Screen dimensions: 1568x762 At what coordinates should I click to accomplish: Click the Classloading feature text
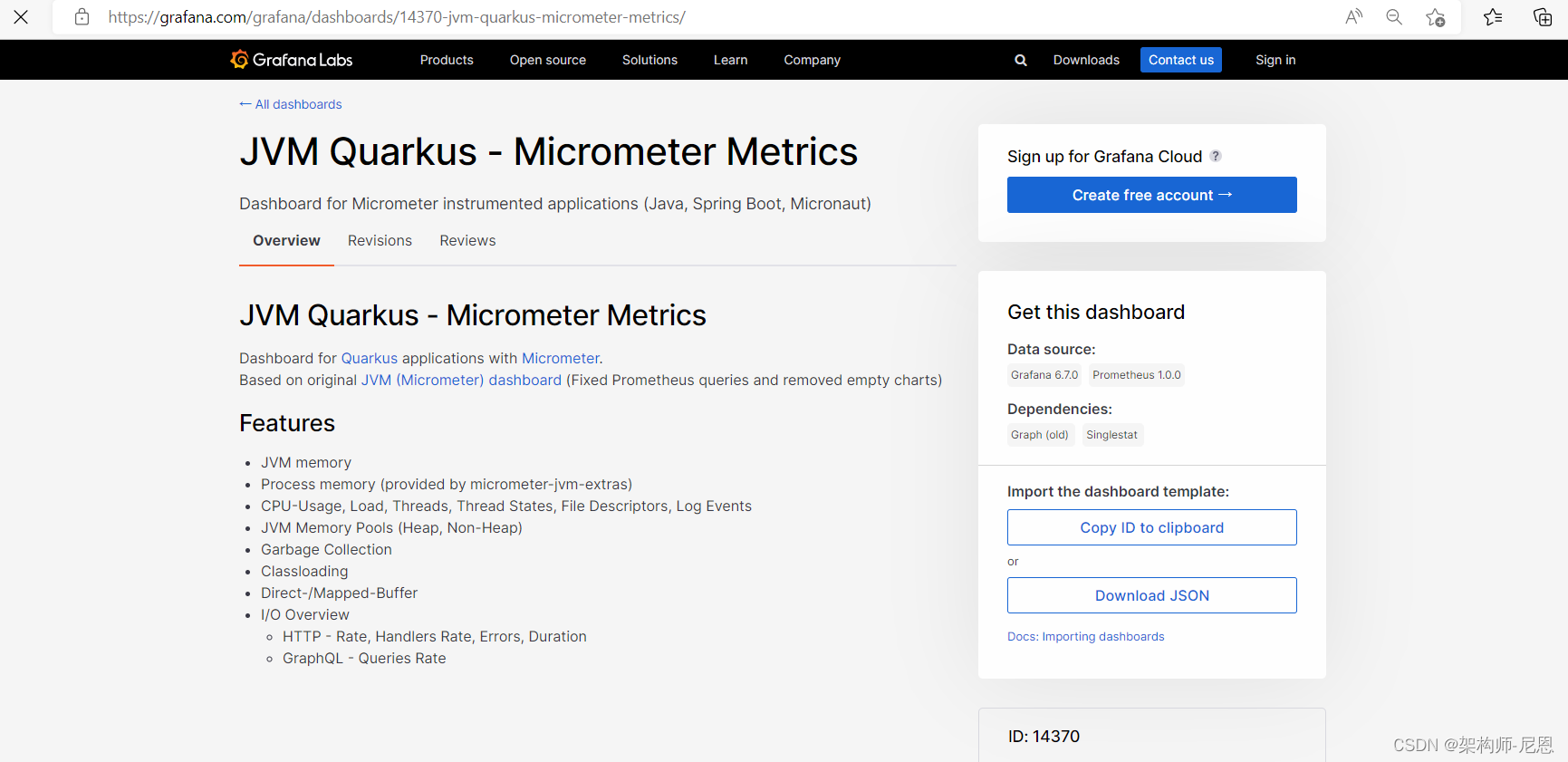[x=304, y=571]
